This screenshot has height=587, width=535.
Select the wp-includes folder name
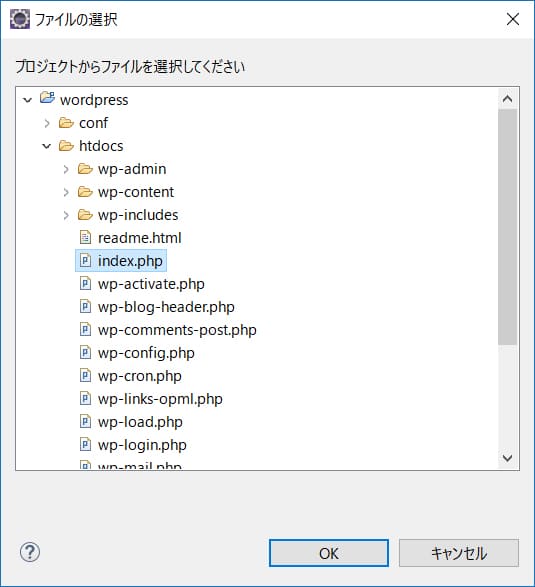click(138, 215)
